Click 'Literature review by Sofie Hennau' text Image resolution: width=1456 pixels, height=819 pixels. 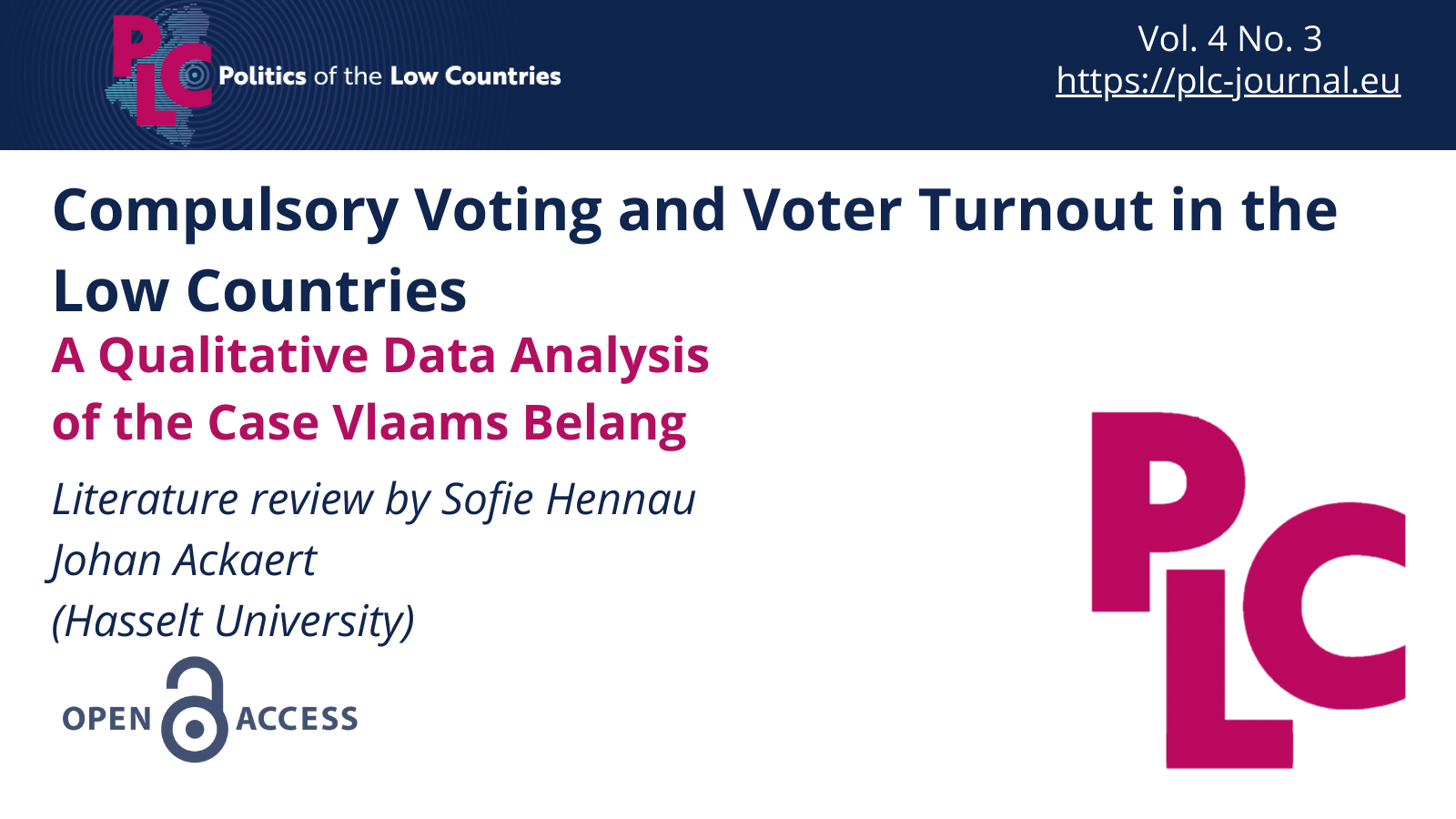pos(374,500)
